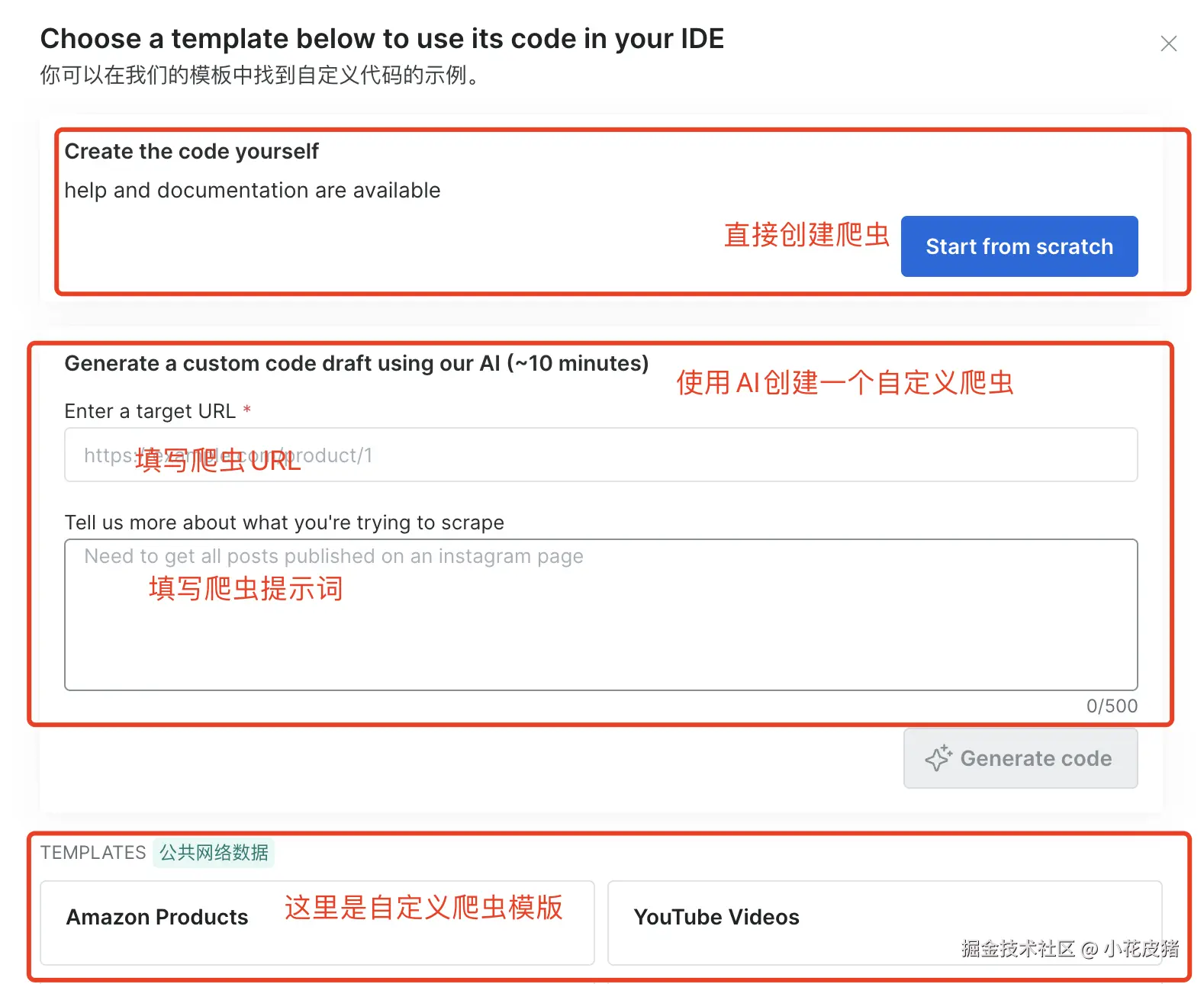Close the template chooser dialog
The height and width of the screenshot is (984, 1204).
(1168, 43)
